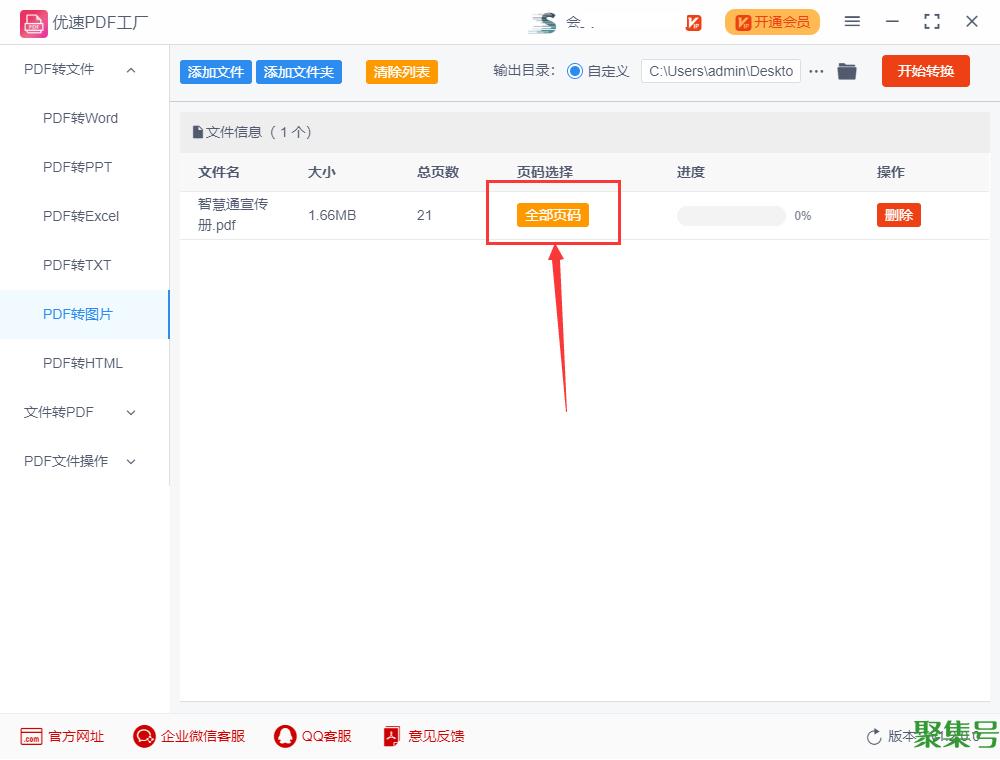Switch to PDF转Excel
Viewport: 1000px width, 760px height.
[x=80, y=216]
